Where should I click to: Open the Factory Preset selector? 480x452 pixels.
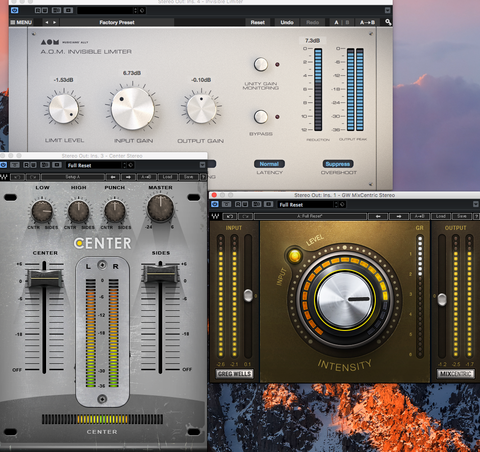coord(117,22)
